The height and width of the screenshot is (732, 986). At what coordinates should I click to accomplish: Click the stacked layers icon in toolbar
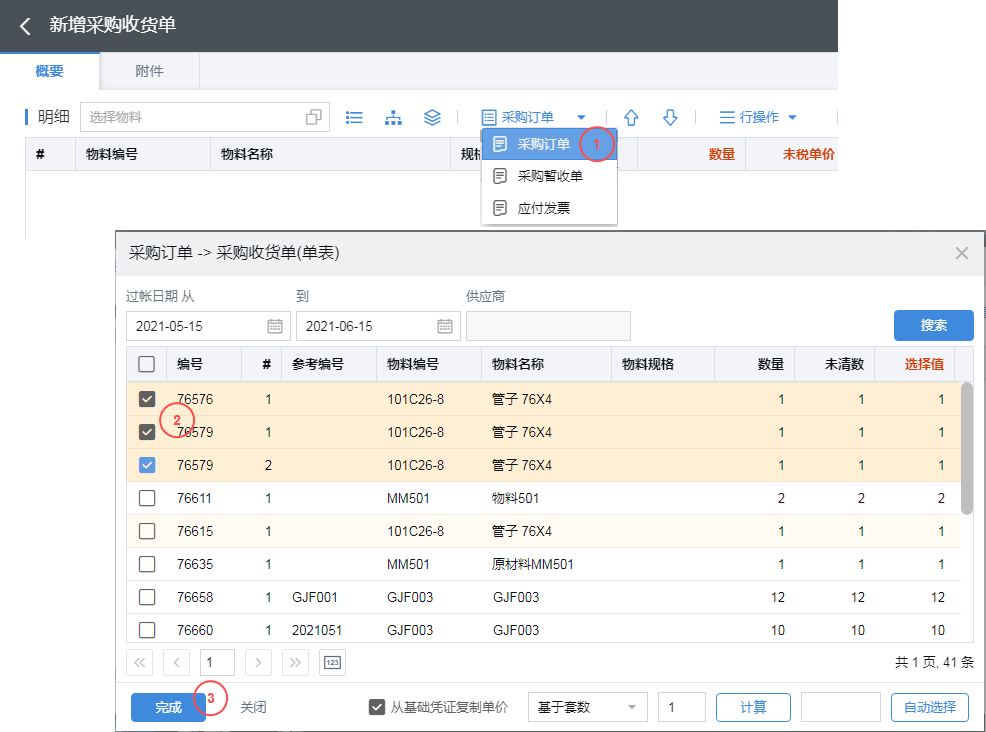coord(432,117)
